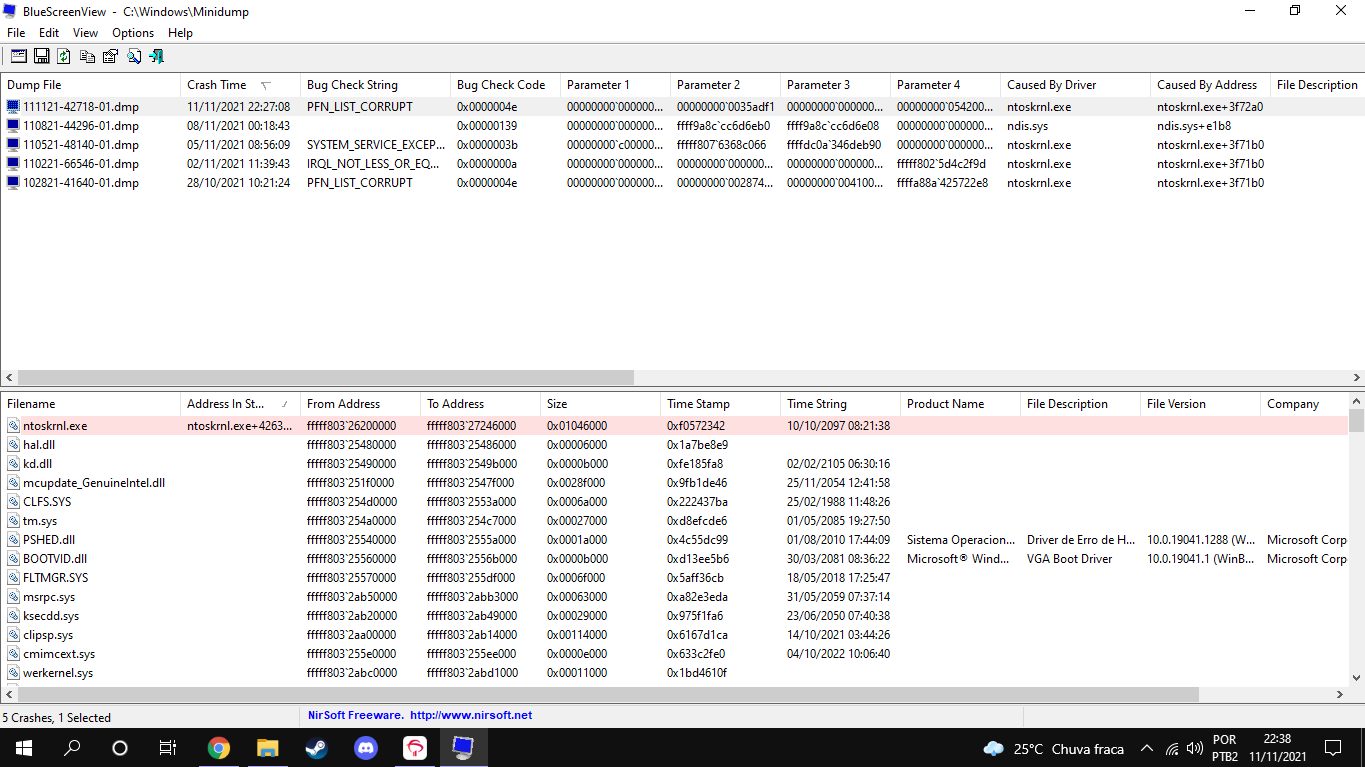This screenshot has width=1365, height=767.
Task: Click the FLTMGR.SYS module icon
Action: click(x=13, y=578)
